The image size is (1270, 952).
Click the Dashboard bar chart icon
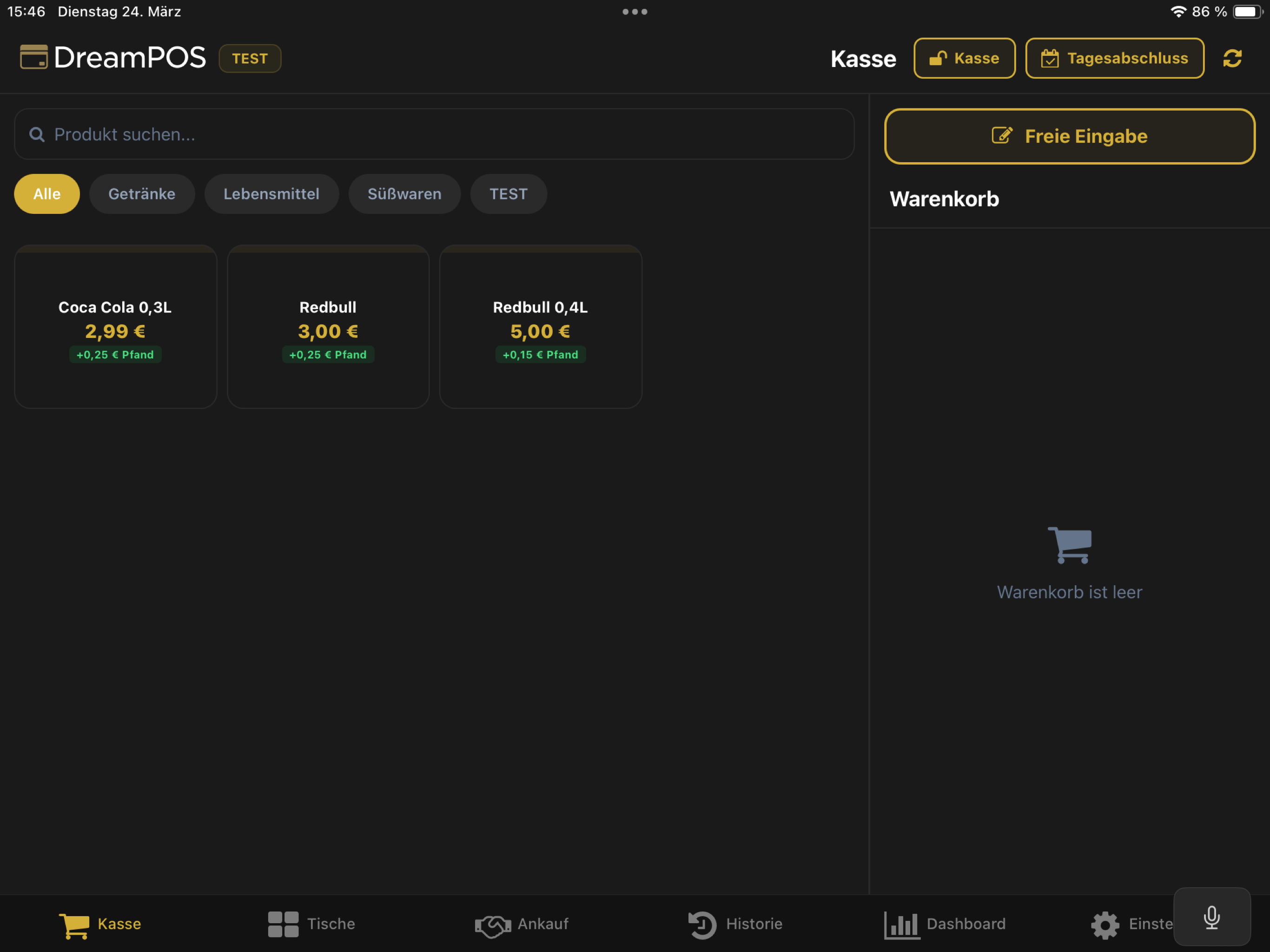tap(901, 925)
